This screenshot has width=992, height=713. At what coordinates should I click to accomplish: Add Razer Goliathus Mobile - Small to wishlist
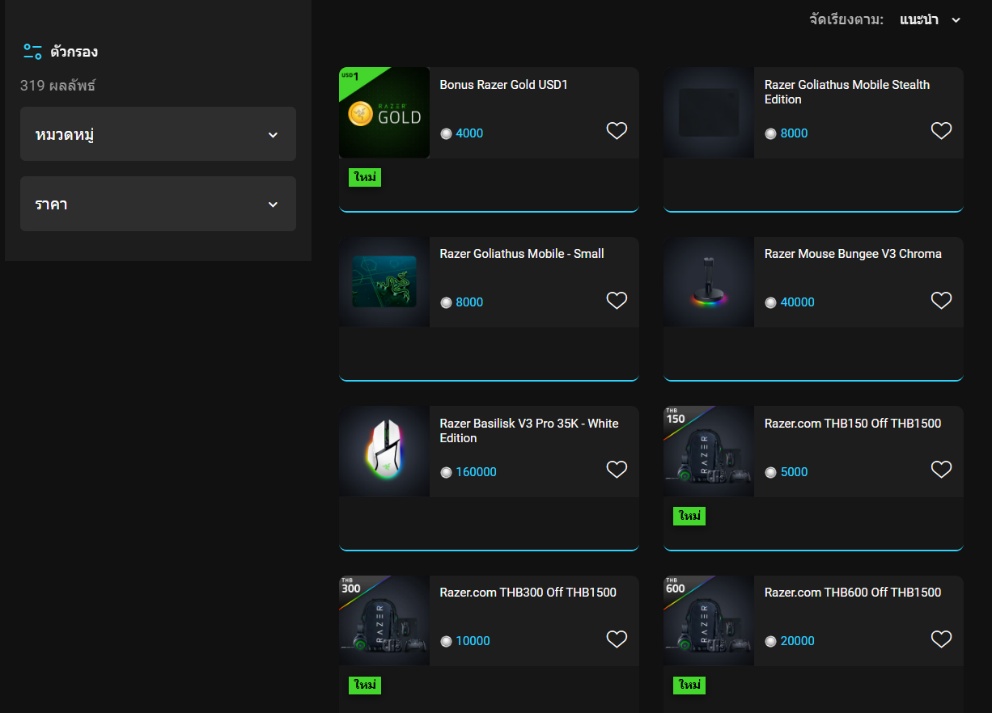617,300
